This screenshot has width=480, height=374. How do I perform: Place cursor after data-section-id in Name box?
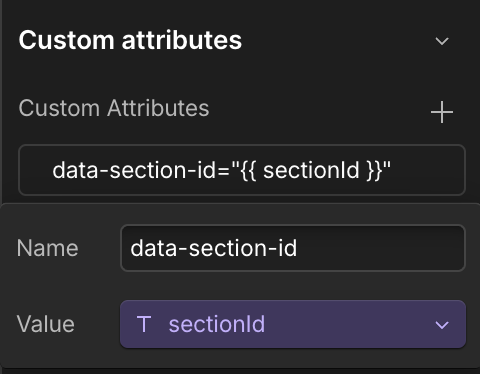(298, 248)
